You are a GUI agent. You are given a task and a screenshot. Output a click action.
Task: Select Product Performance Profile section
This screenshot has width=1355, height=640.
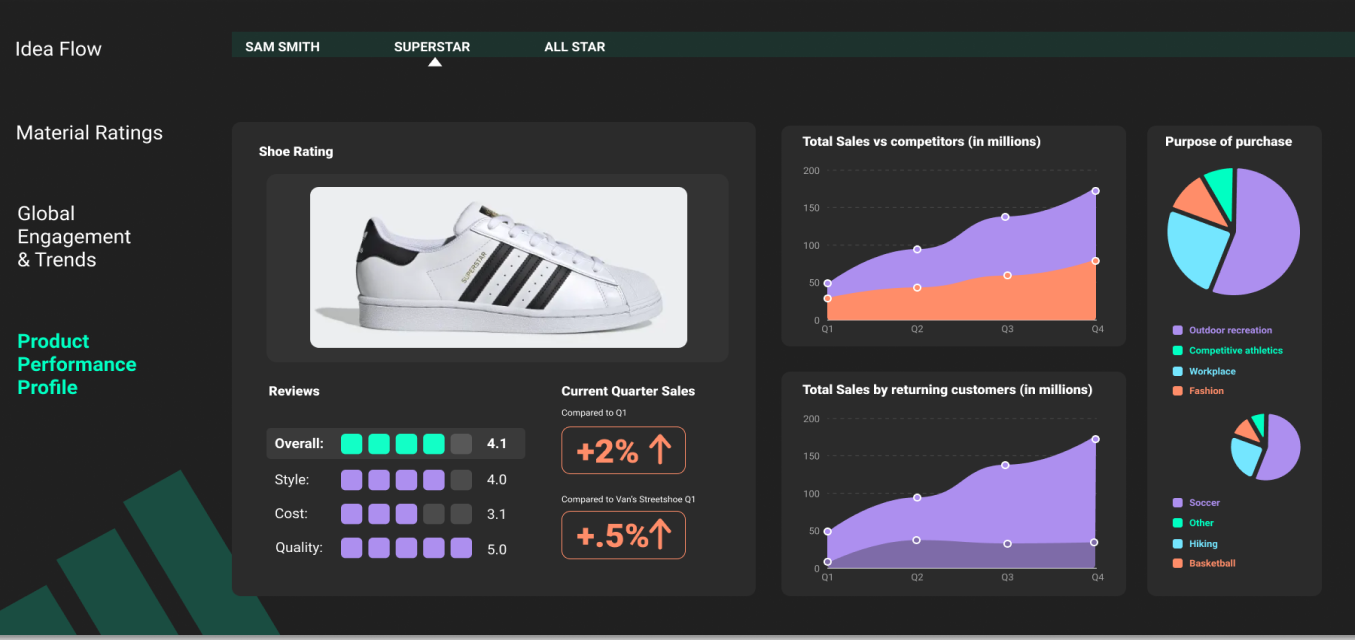click(x=77, y=364)
